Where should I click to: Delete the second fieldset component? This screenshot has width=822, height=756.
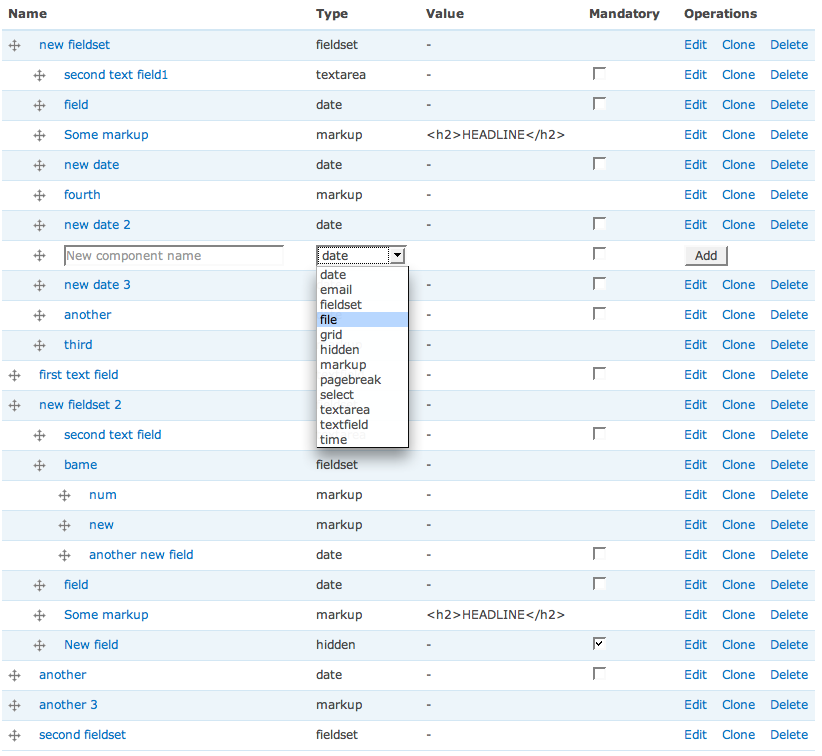coord(788,735)
